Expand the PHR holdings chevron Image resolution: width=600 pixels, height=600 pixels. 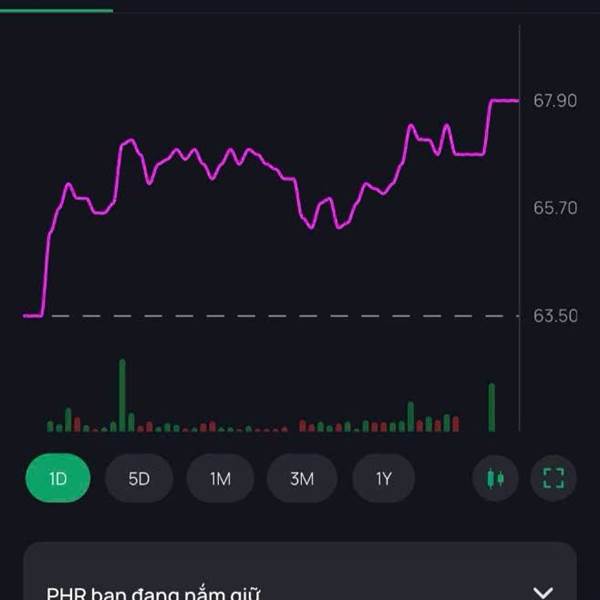tap(543, 593)
